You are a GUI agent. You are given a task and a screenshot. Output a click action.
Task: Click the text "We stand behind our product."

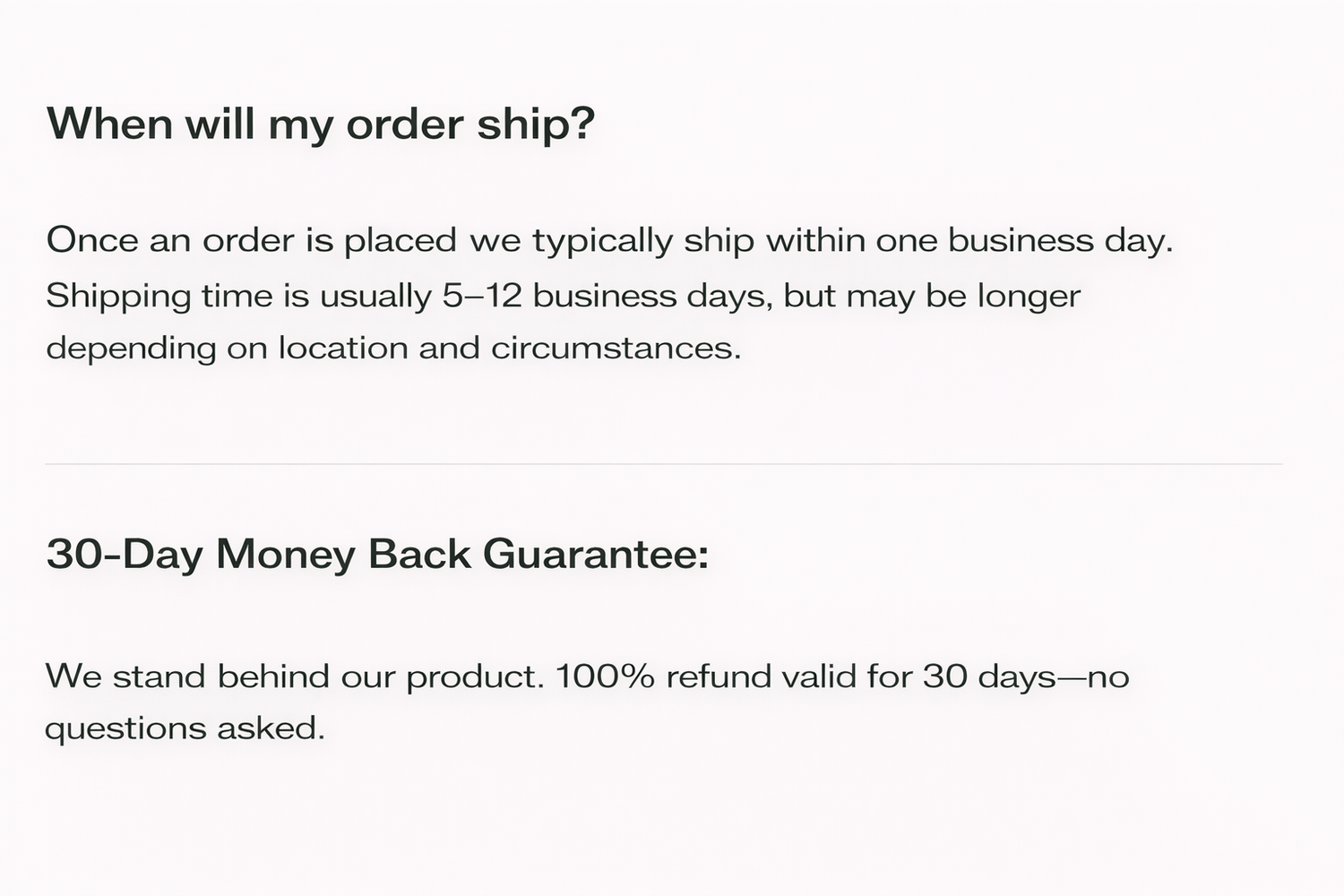tap(295, 676)
